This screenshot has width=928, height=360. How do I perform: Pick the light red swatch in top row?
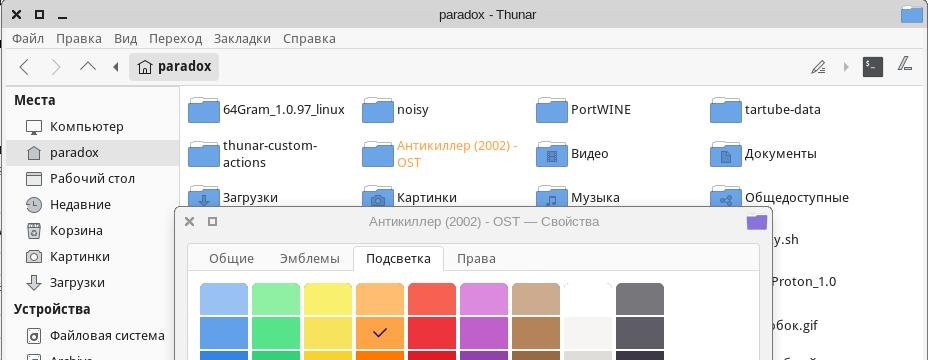[432, 299]
